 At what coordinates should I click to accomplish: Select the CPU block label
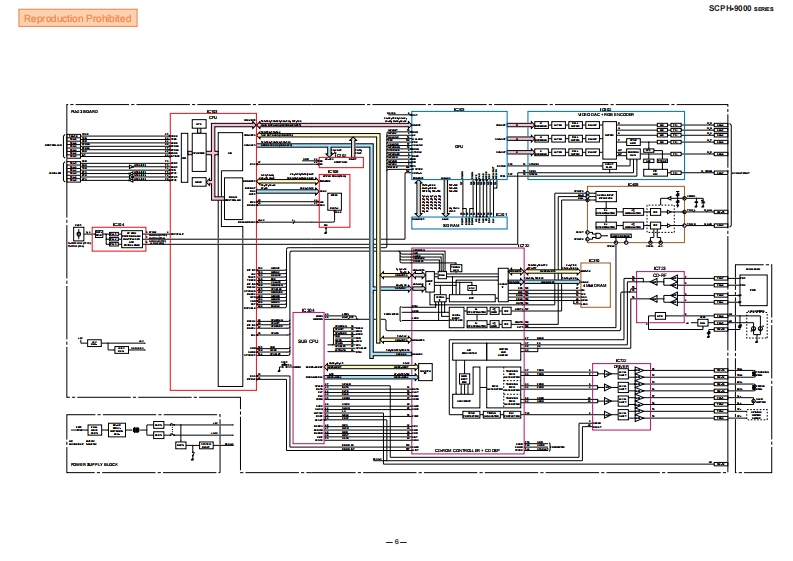click(x=213, y=119)
